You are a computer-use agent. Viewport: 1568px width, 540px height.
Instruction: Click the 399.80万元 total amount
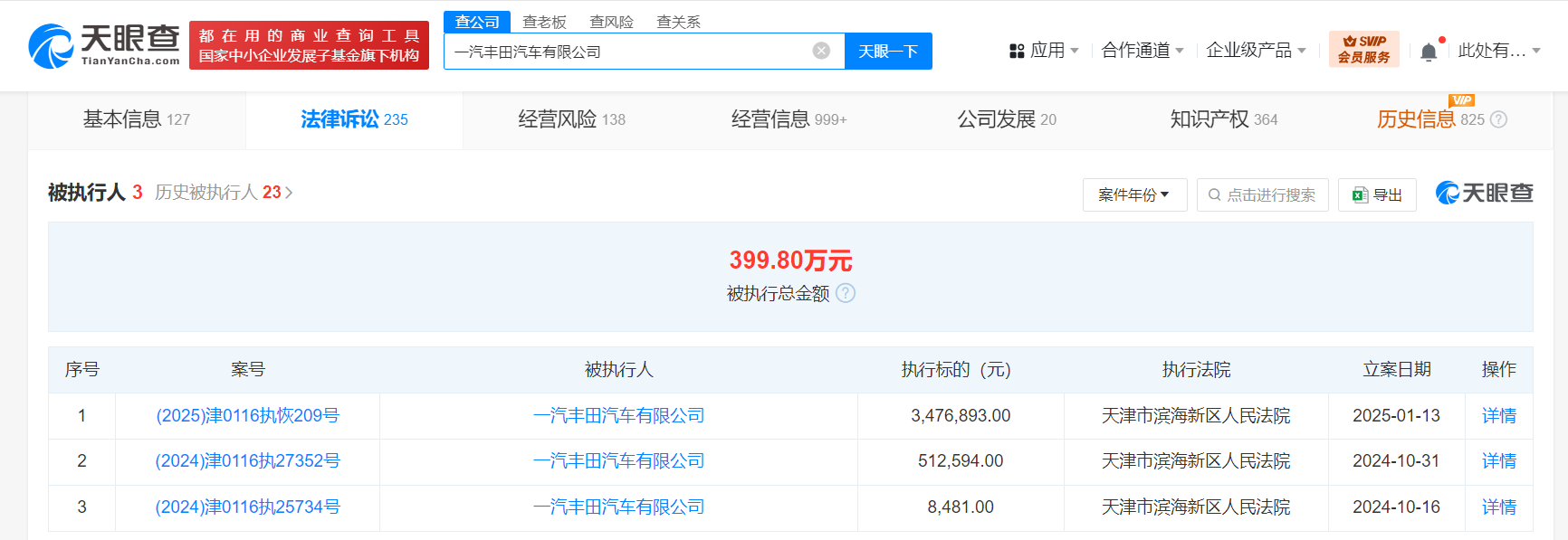point(790,261)
